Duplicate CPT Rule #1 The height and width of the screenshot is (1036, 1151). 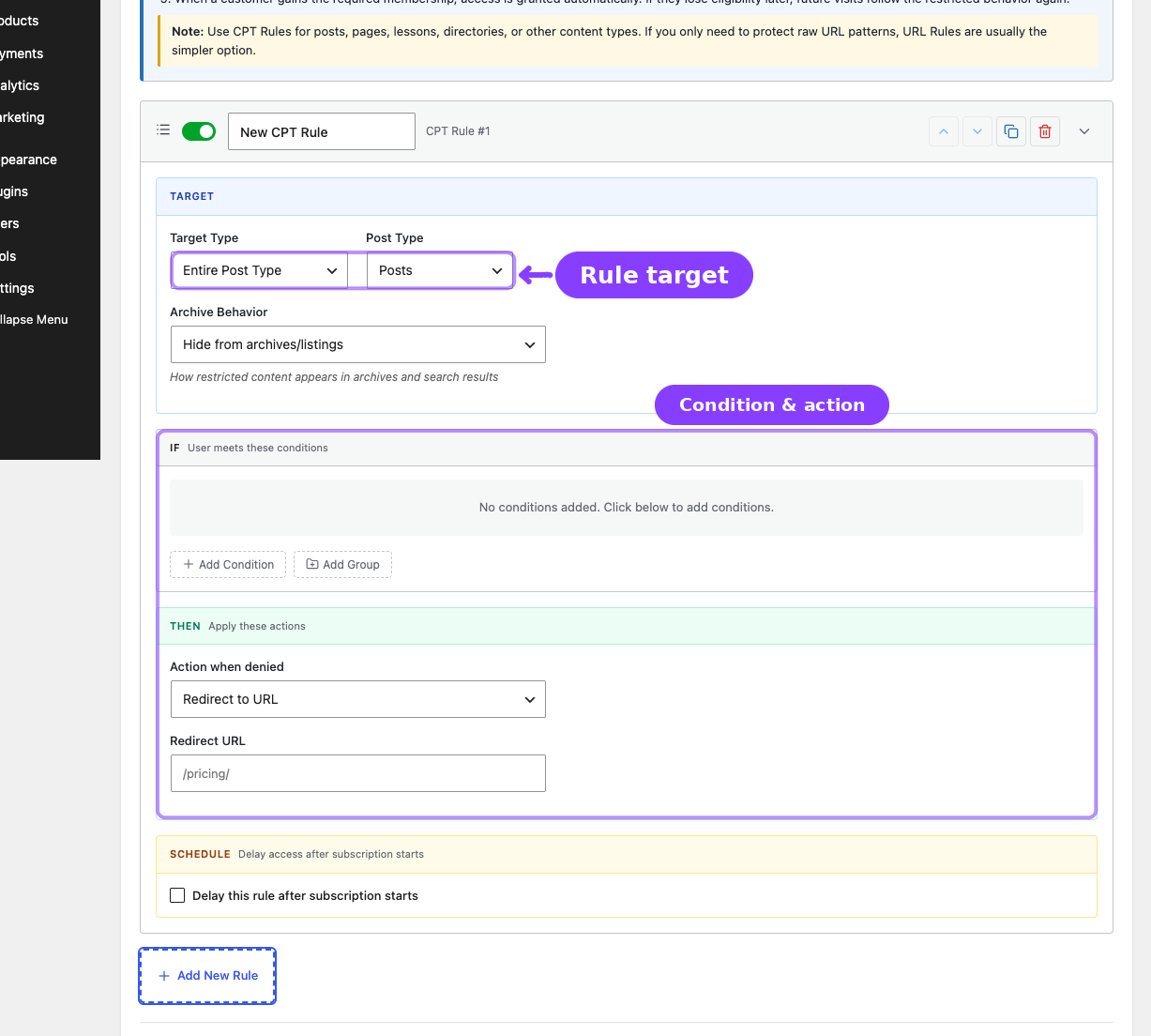pyautogui.click(x=1011, y=131)
